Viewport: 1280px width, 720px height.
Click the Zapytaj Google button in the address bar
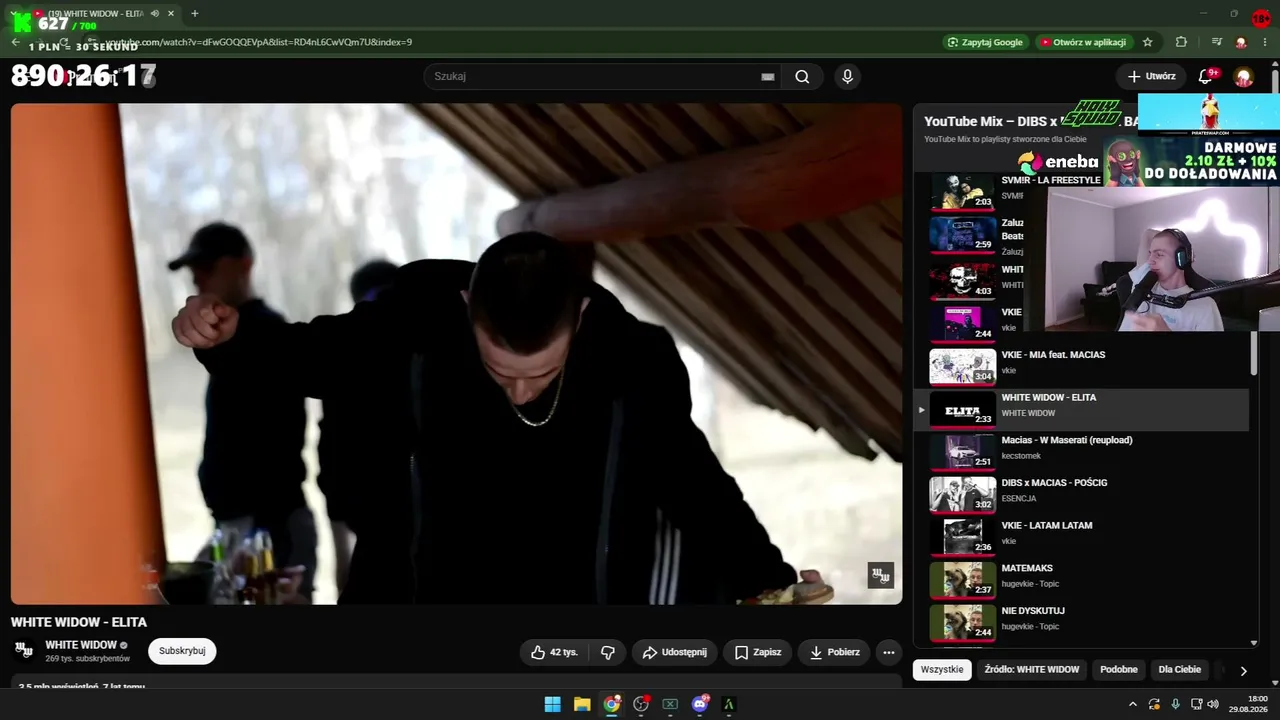pyautogui.click(x=985, y=42)
